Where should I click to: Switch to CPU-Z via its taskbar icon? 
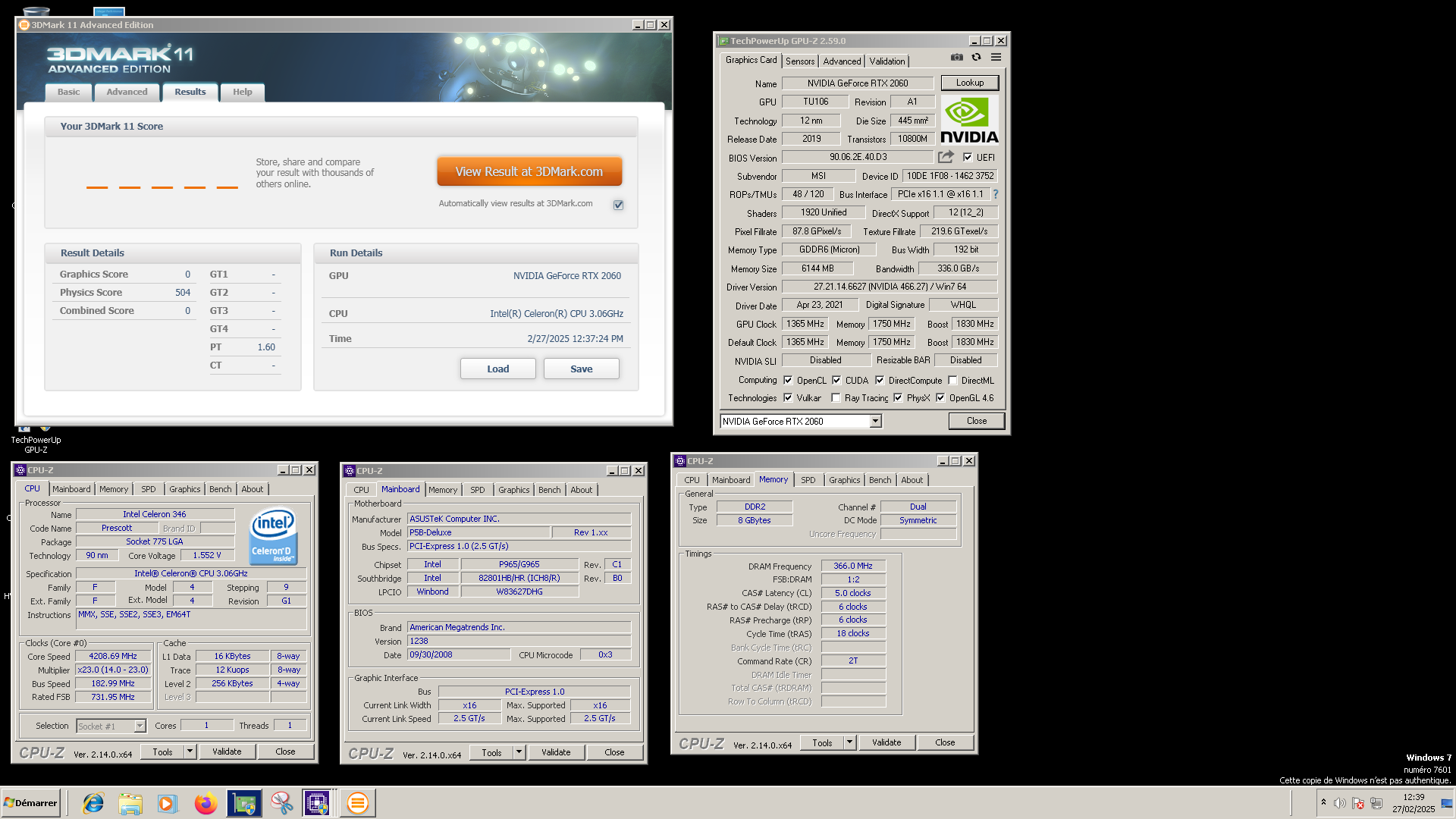(317, 803)
